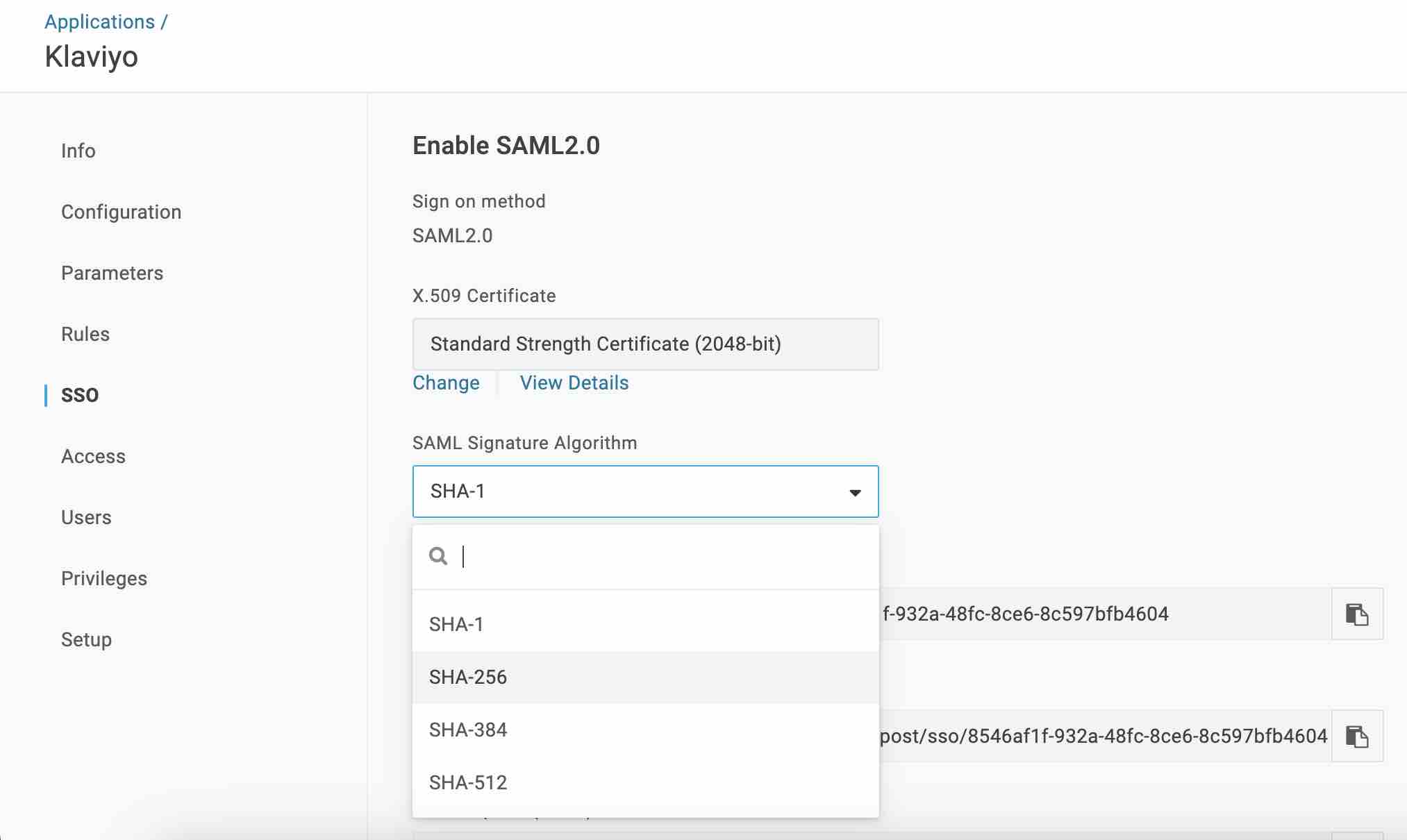Screen dimensions: 1407x840
Task: Select SHA-256 from the signature algorithm dropdown
Action: coord(468,677)
